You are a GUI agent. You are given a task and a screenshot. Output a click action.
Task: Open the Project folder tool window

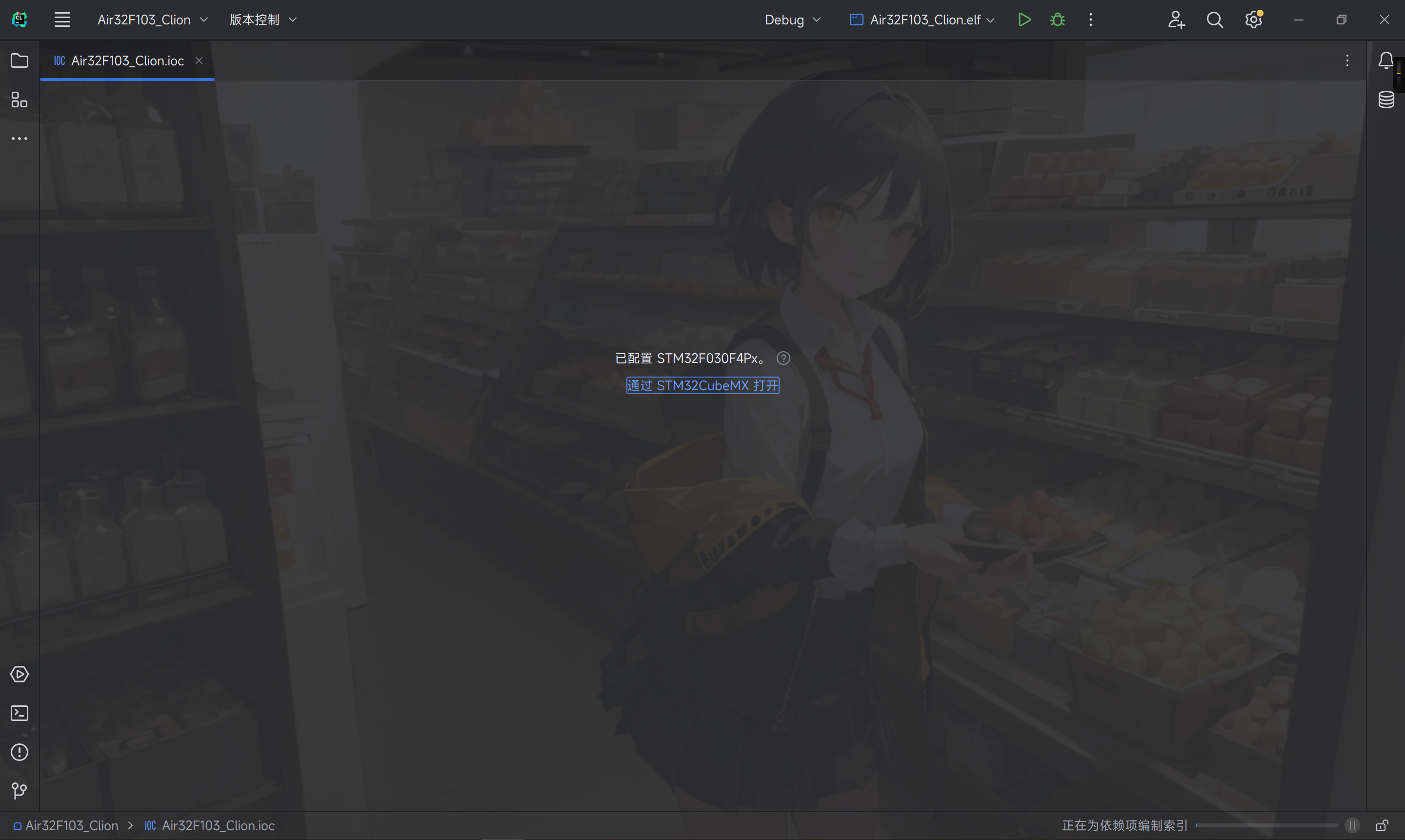point(19,60)
